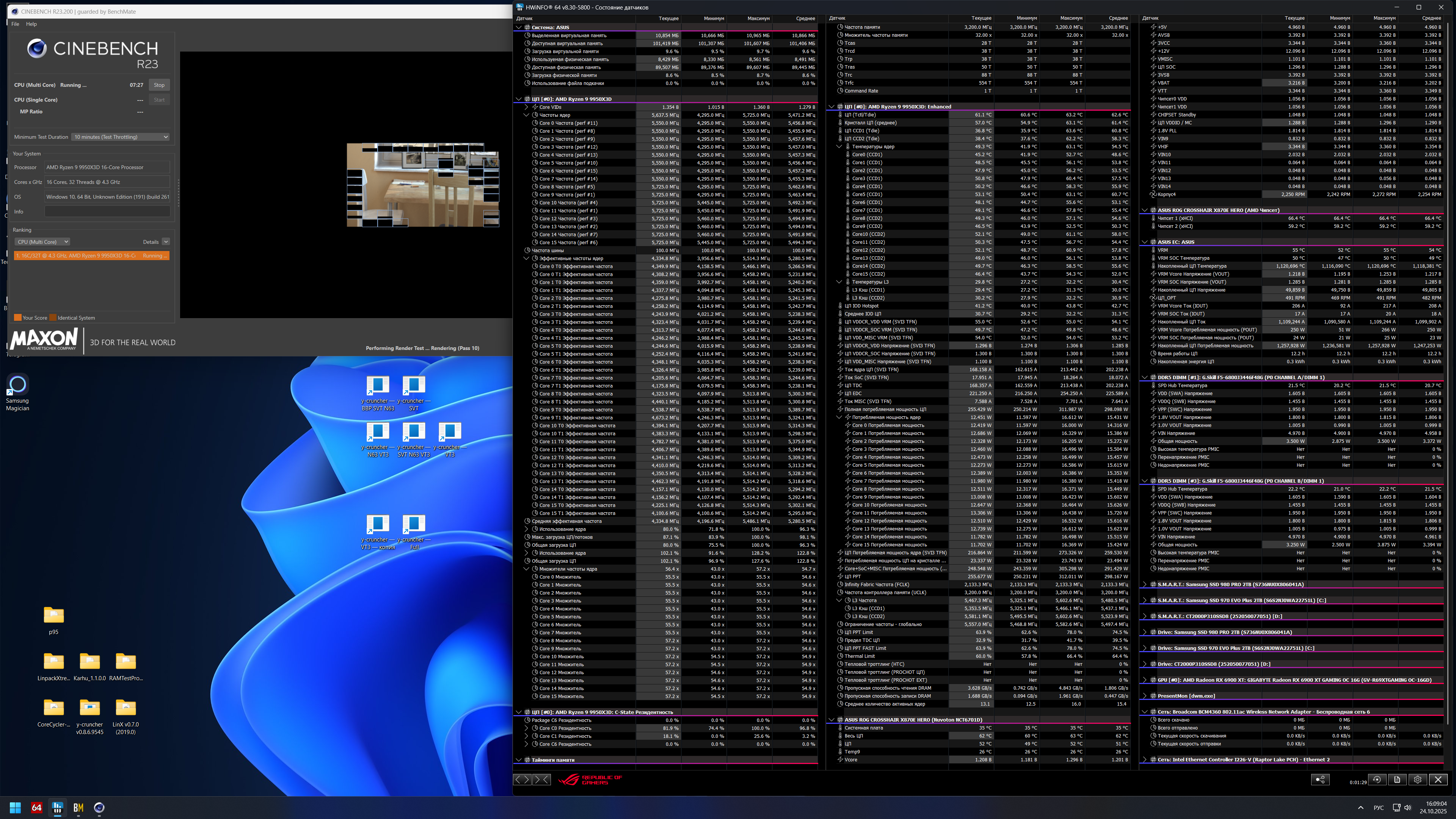Click the shrink columns arrows icon

tap(541, 780)
